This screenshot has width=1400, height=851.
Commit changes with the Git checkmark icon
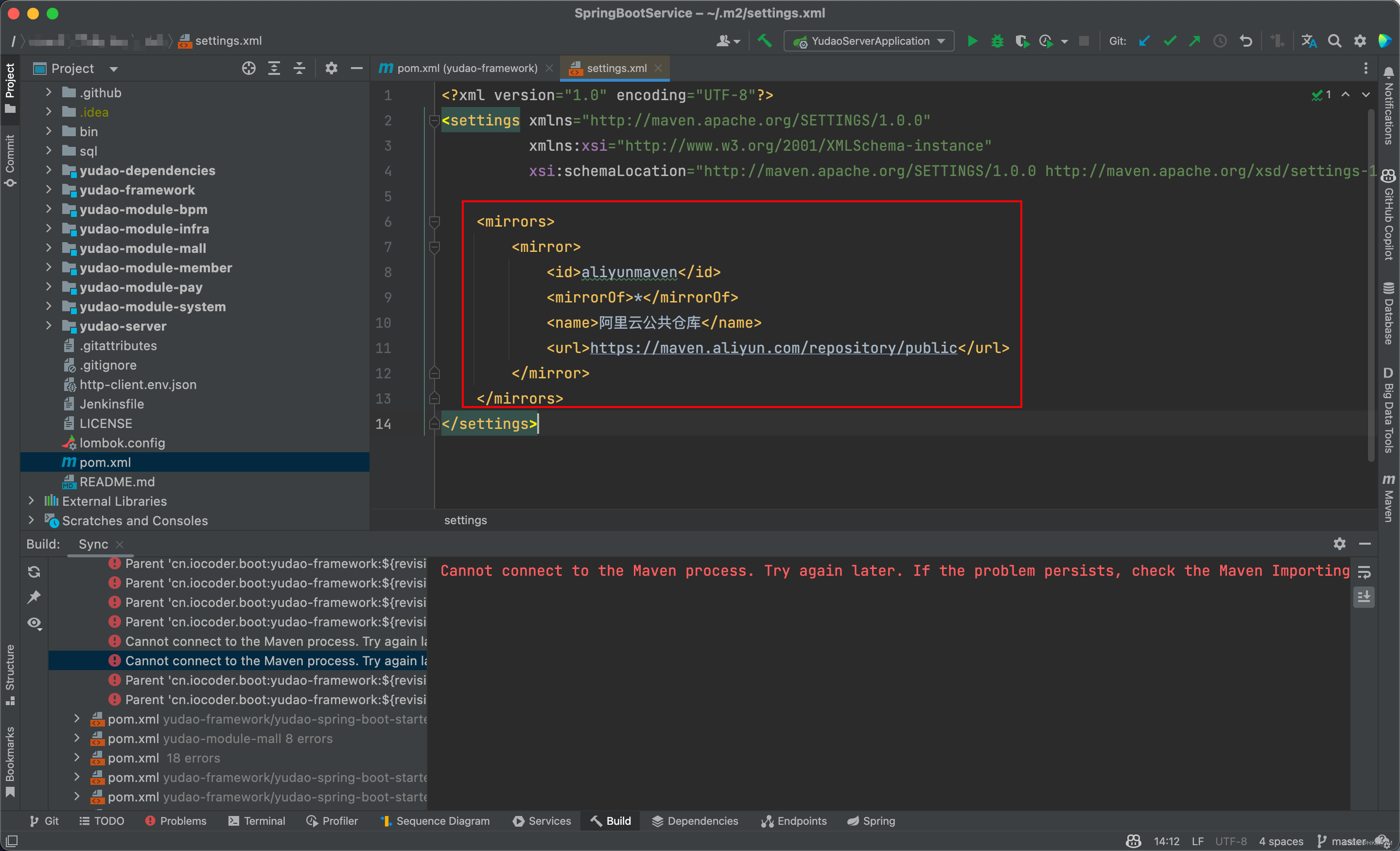tap(1169, 41)
